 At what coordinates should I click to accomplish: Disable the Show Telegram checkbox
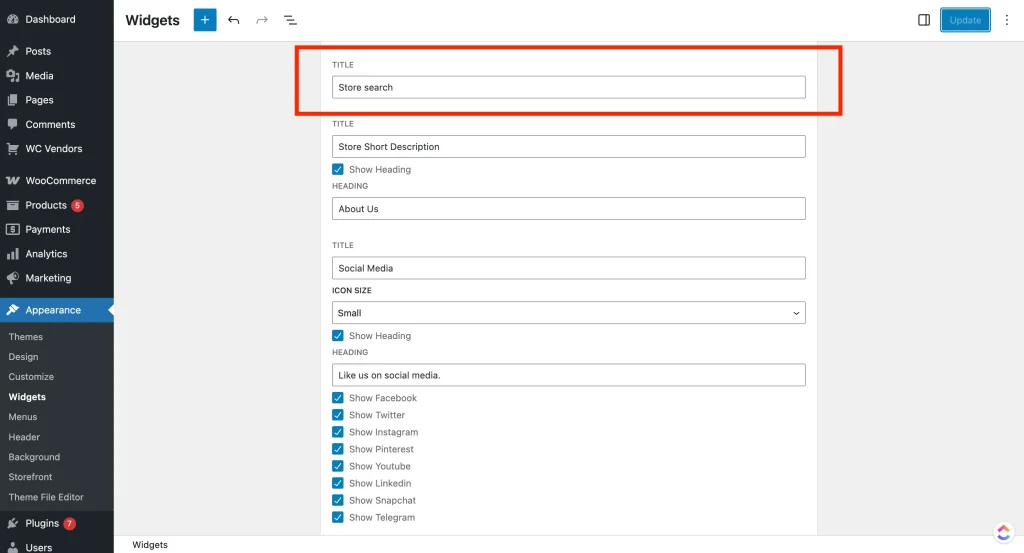[x=338, y=517]
